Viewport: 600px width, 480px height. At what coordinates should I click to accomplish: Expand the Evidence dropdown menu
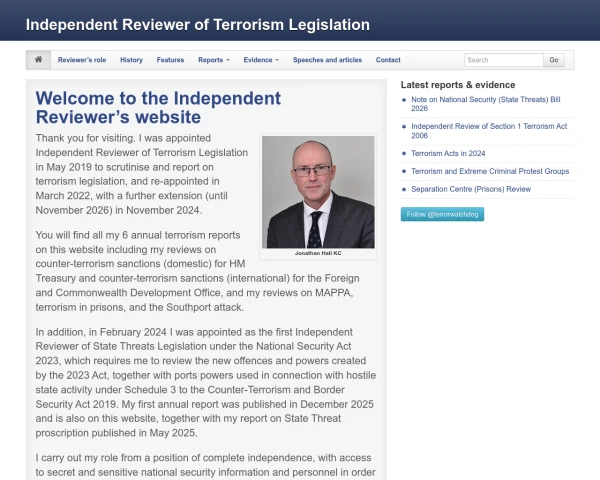261,60
